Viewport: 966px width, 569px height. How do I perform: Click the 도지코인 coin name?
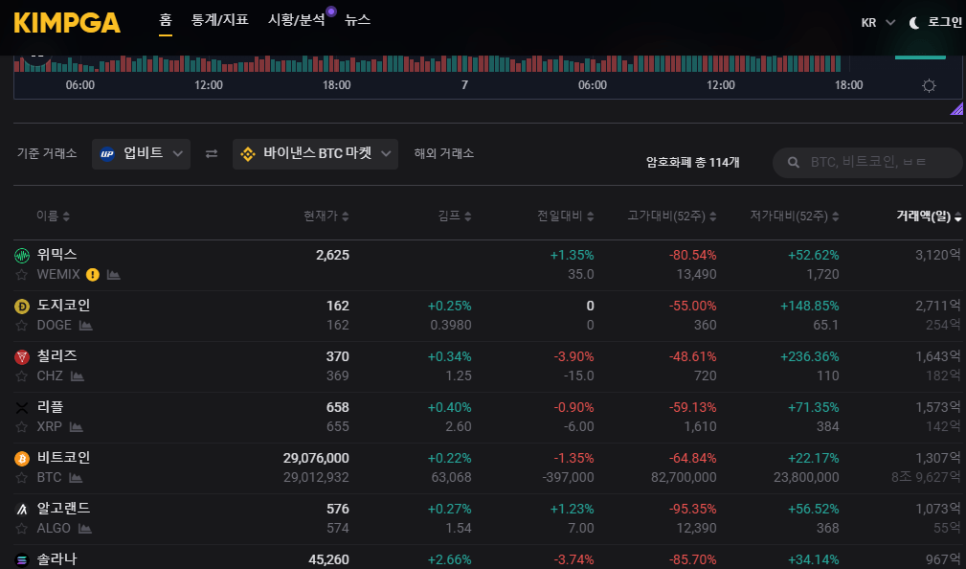[x=63, y=305]
